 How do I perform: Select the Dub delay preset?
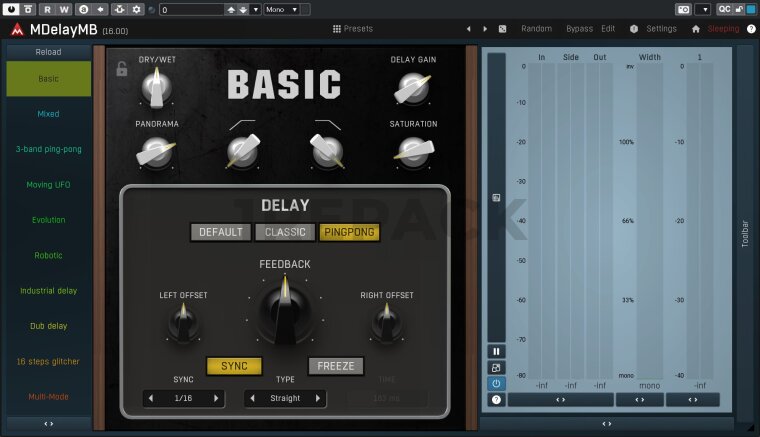pyautogui.click(x=48, y=326)
